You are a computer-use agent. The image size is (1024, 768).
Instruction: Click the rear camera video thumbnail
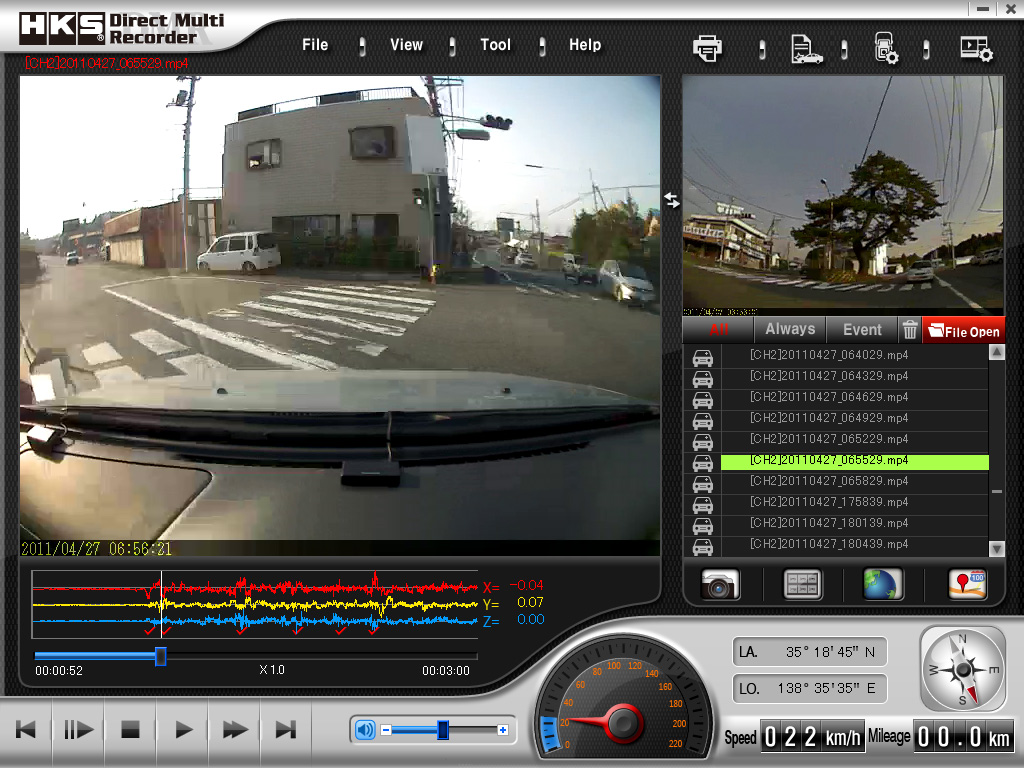[x=842, y=195]
